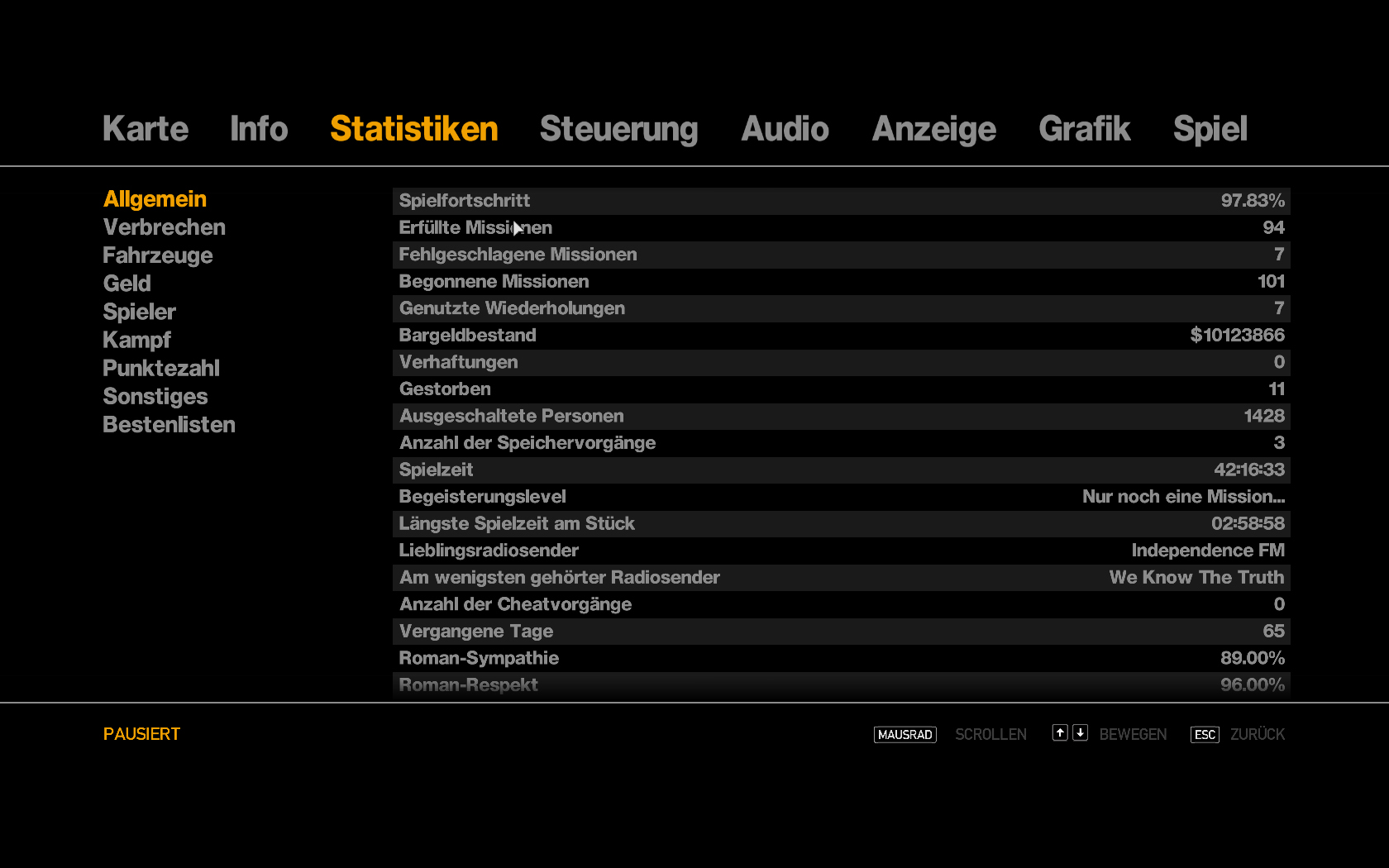Open the Fahrzeuge statistics category
The height and width of the screenshot is (868, 1389).
coord(158,255)
